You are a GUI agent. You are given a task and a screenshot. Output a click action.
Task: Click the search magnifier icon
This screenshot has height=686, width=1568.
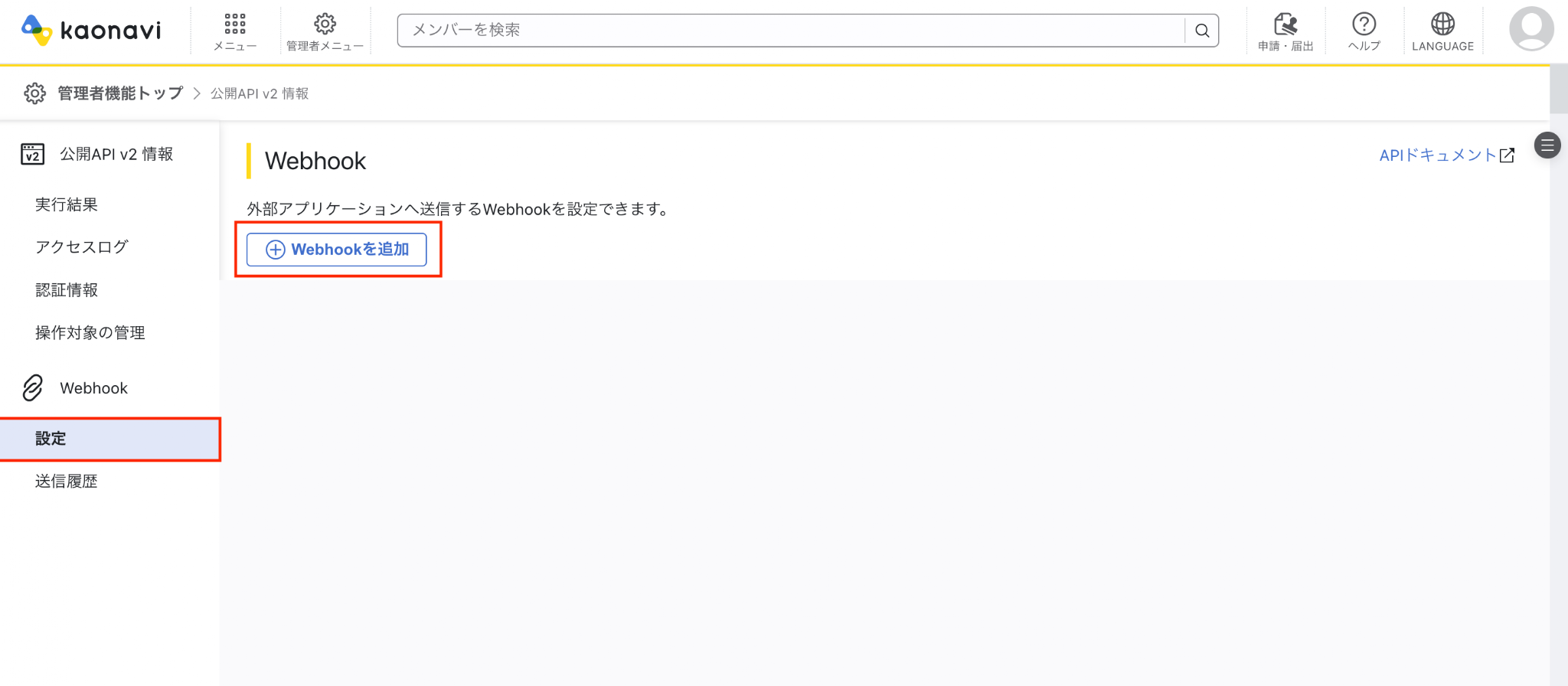click(x=1202, y=31)
